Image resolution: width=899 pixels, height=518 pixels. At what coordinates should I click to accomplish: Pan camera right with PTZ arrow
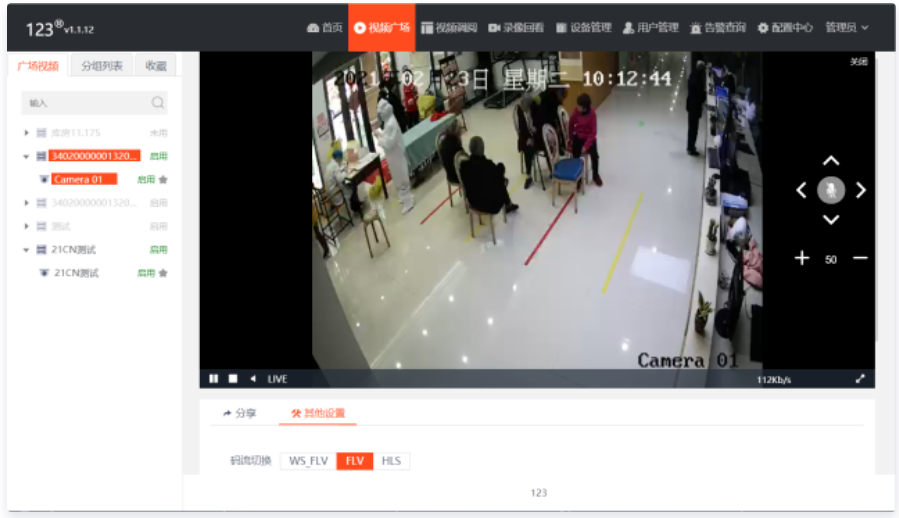[861, 190]
